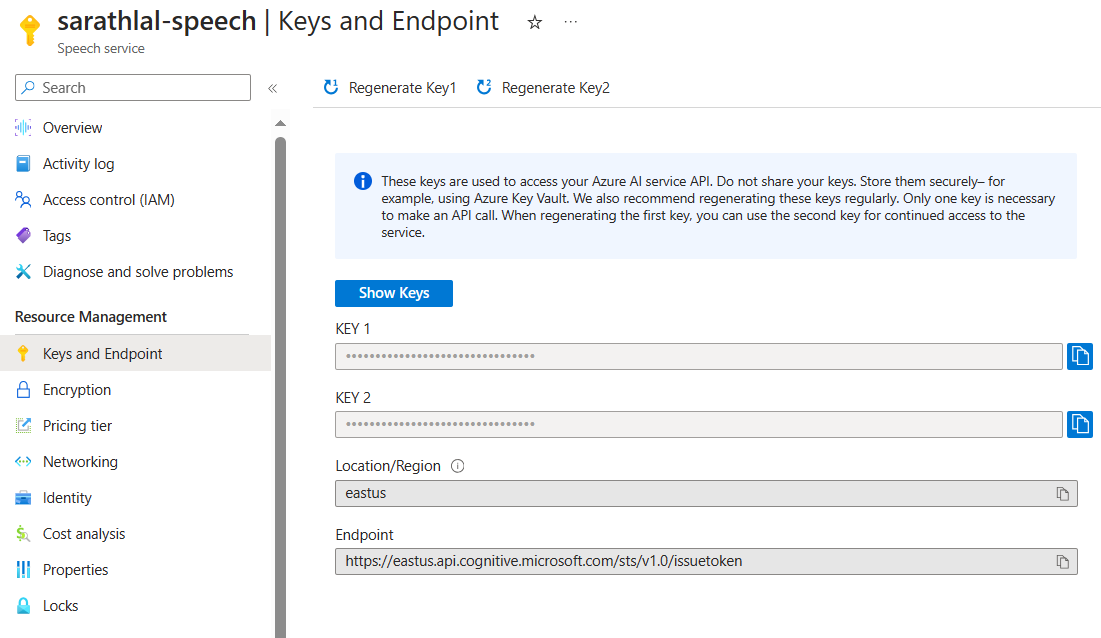Copy KEY 1 to the clipboard
The height and width of the screenshot is (638, 1101).
click(1080, 356)
